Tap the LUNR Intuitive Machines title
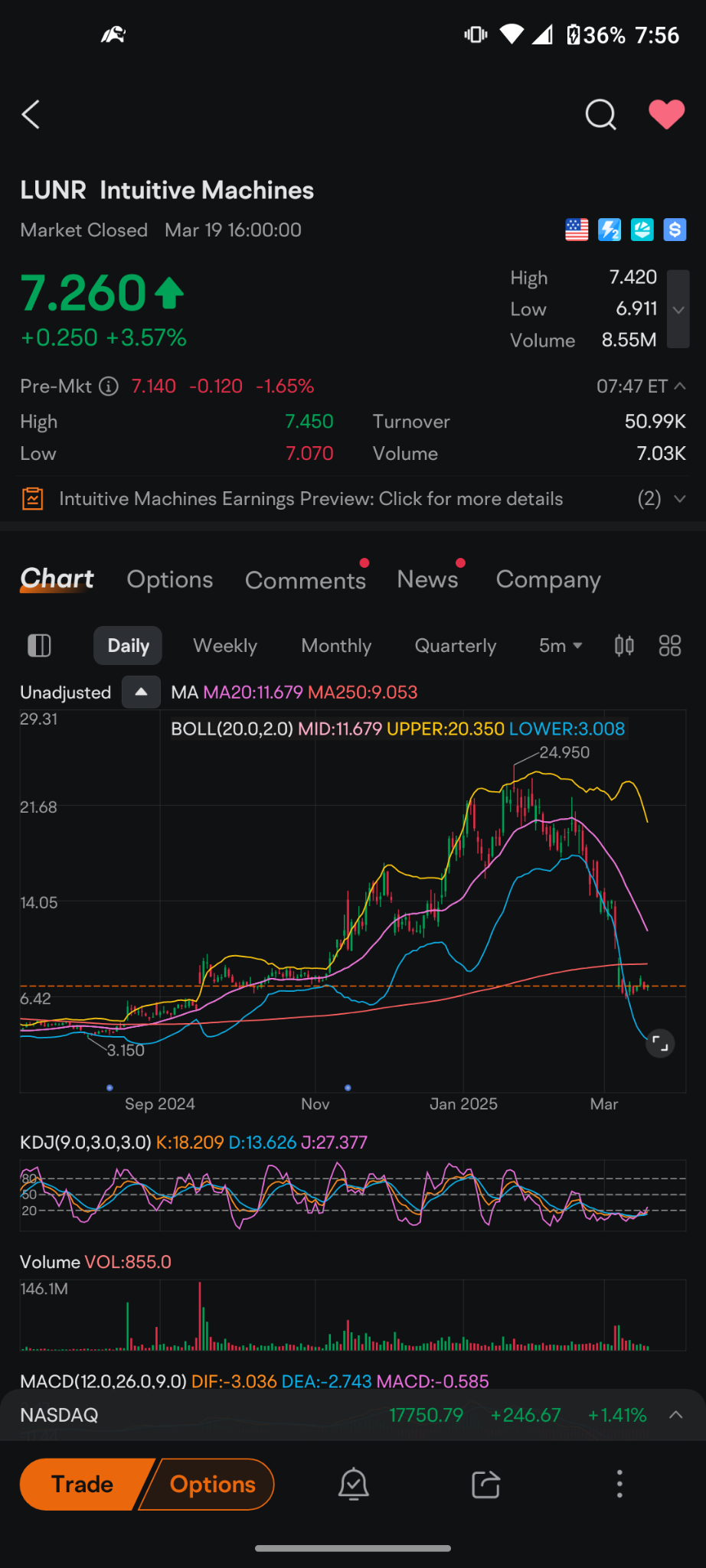 click(167, 191)
